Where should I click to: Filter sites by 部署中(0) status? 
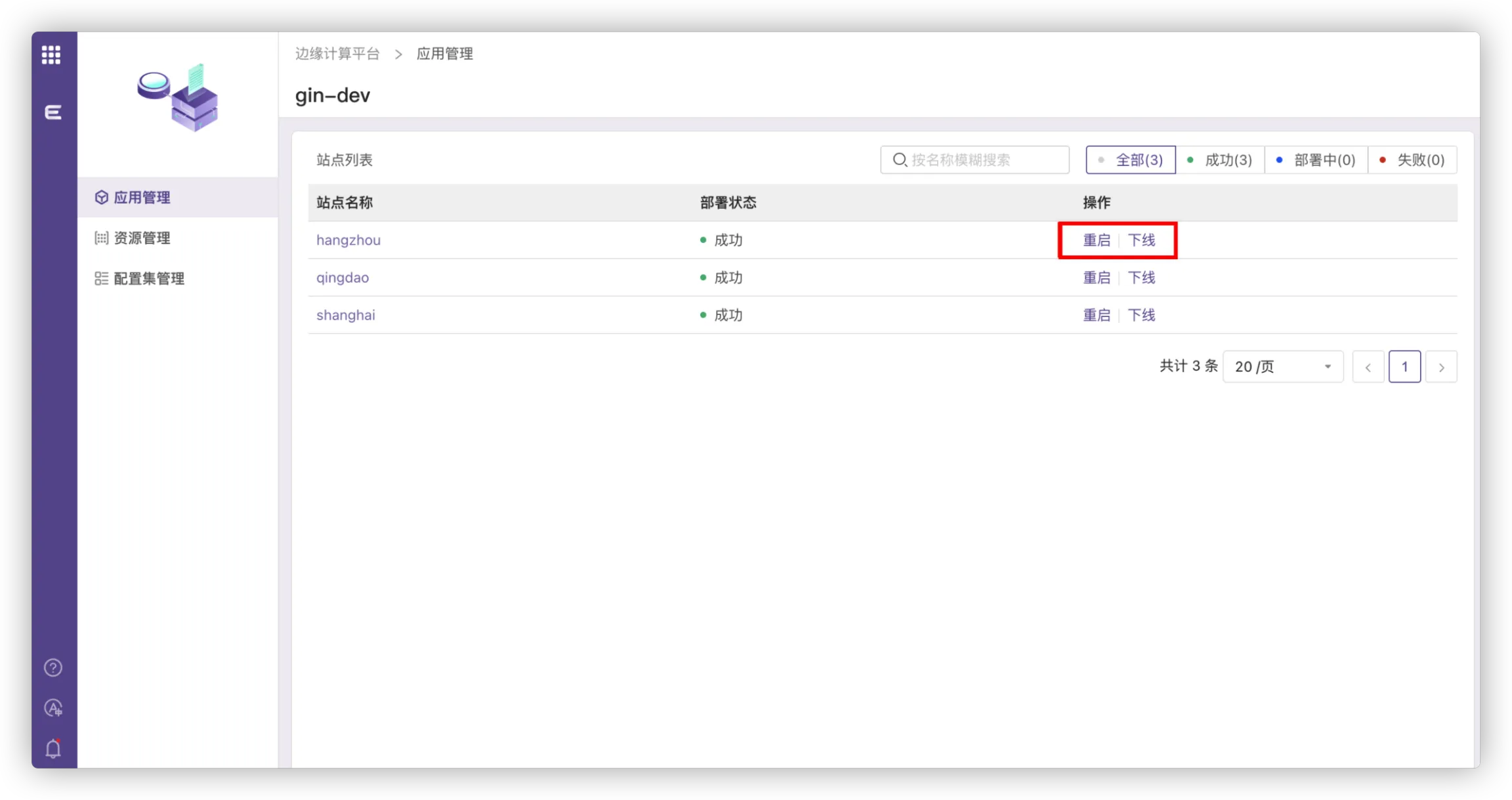tap(1316, 160)
